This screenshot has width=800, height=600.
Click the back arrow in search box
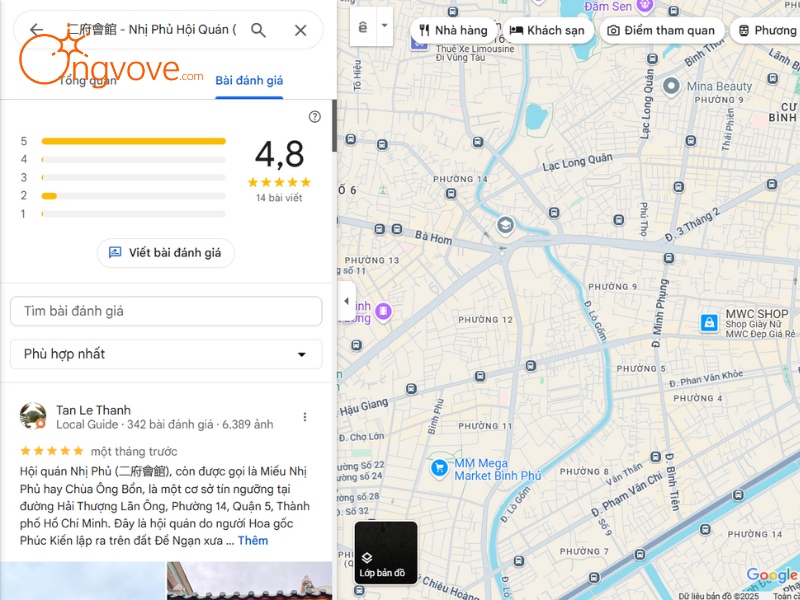pyautogui.click(x=36, y=30)
